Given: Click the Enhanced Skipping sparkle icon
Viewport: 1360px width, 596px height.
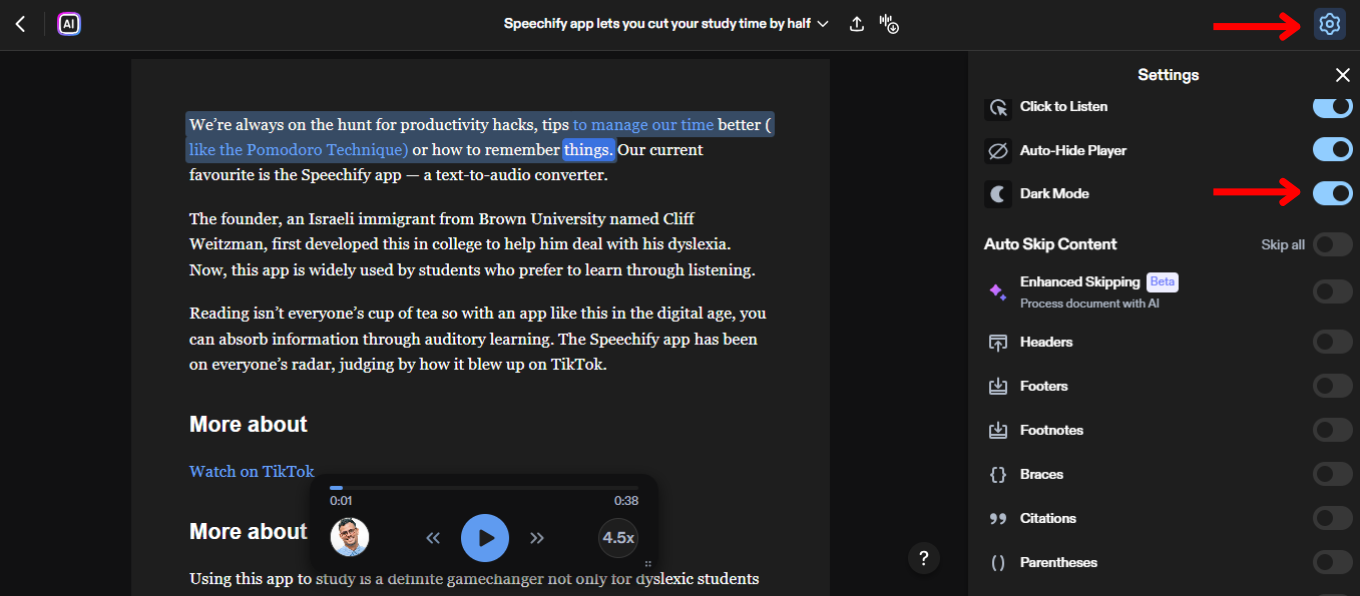Looking at the screenshot, I should 997,292.
